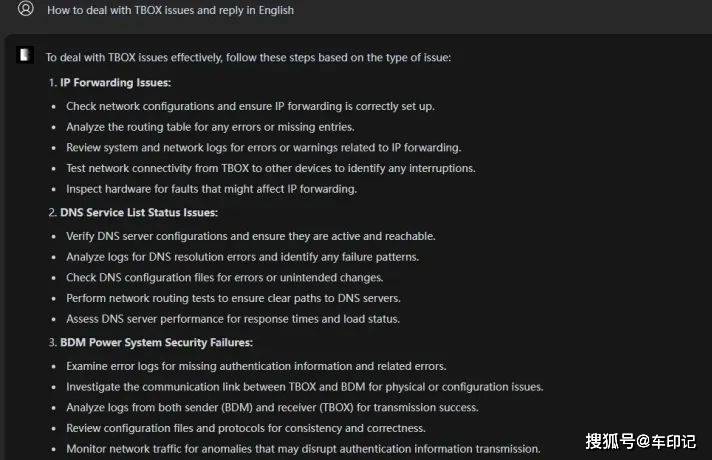Viewport: 712px width, 460px height.
Task: Click the 'Assess DNS server performance' bullet
Action: 233,319
